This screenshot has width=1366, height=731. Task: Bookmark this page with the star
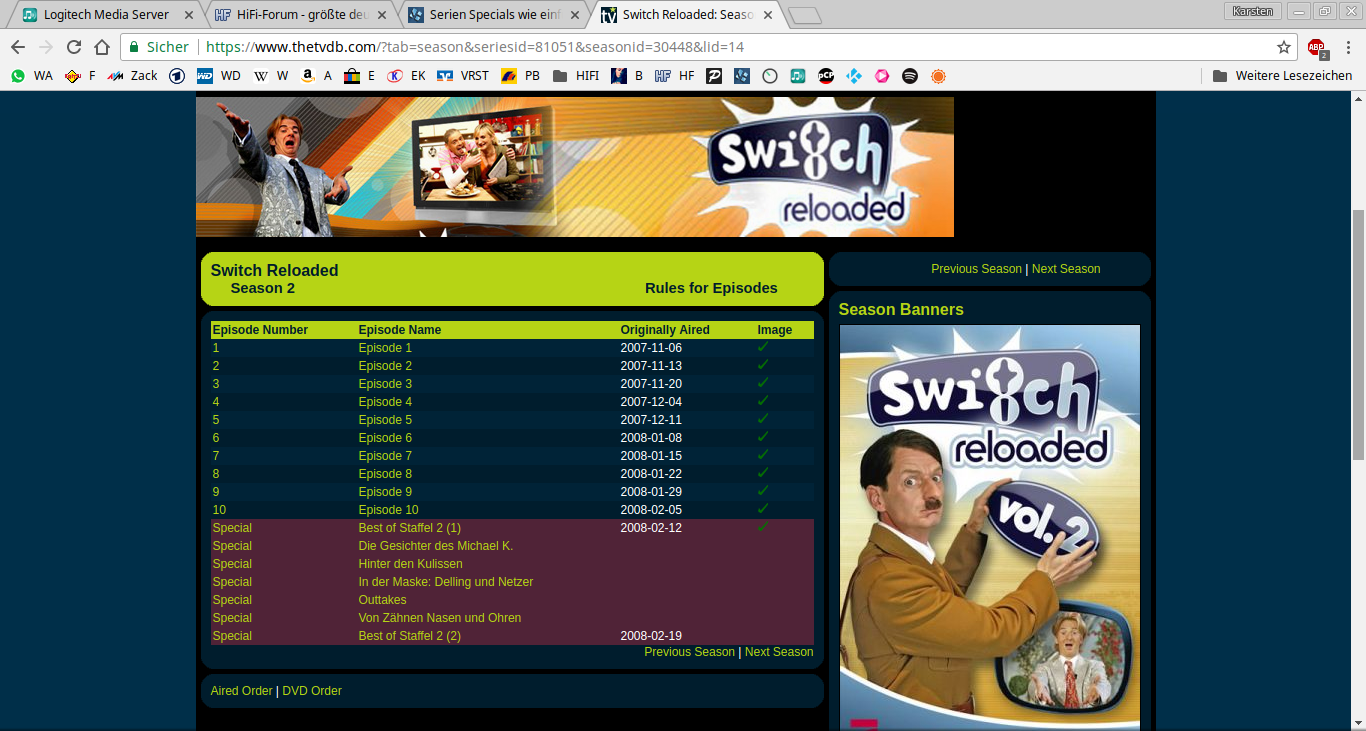pos(1284,47)
